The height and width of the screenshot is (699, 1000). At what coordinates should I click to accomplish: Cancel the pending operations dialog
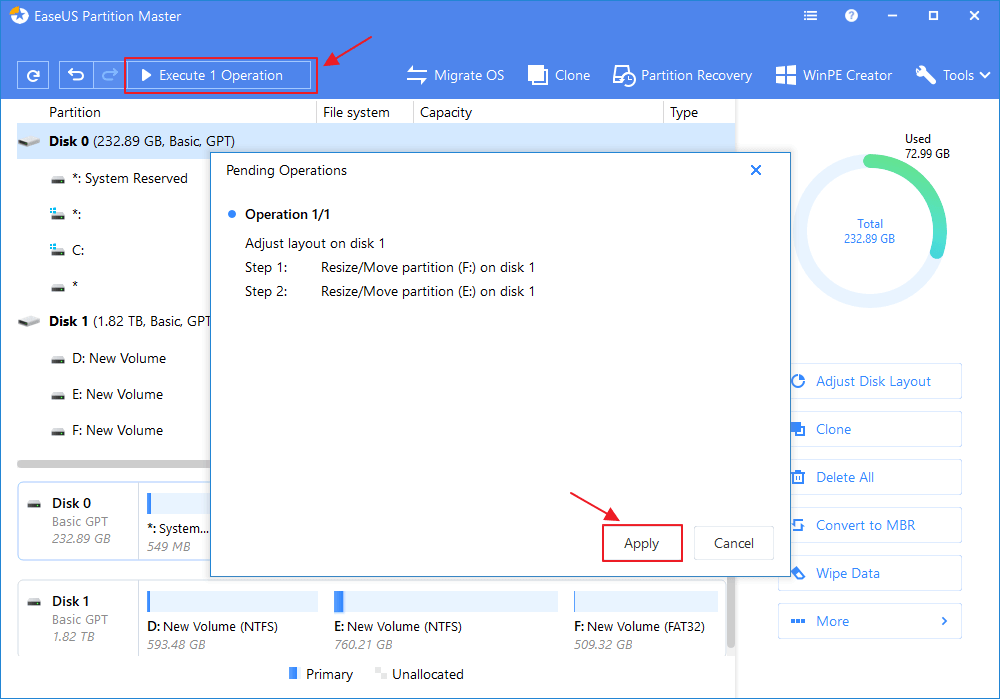tap(733, 543)
